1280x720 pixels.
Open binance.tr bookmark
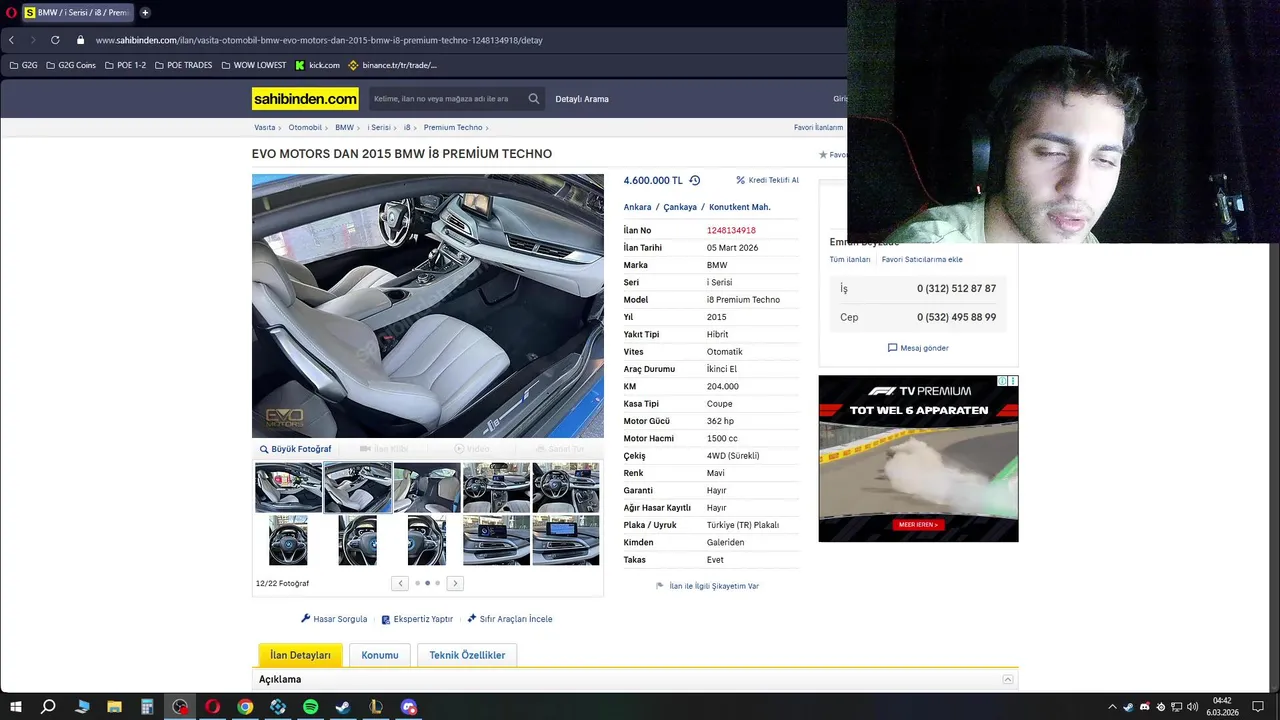pyautogui.click(x=392, y=65)
